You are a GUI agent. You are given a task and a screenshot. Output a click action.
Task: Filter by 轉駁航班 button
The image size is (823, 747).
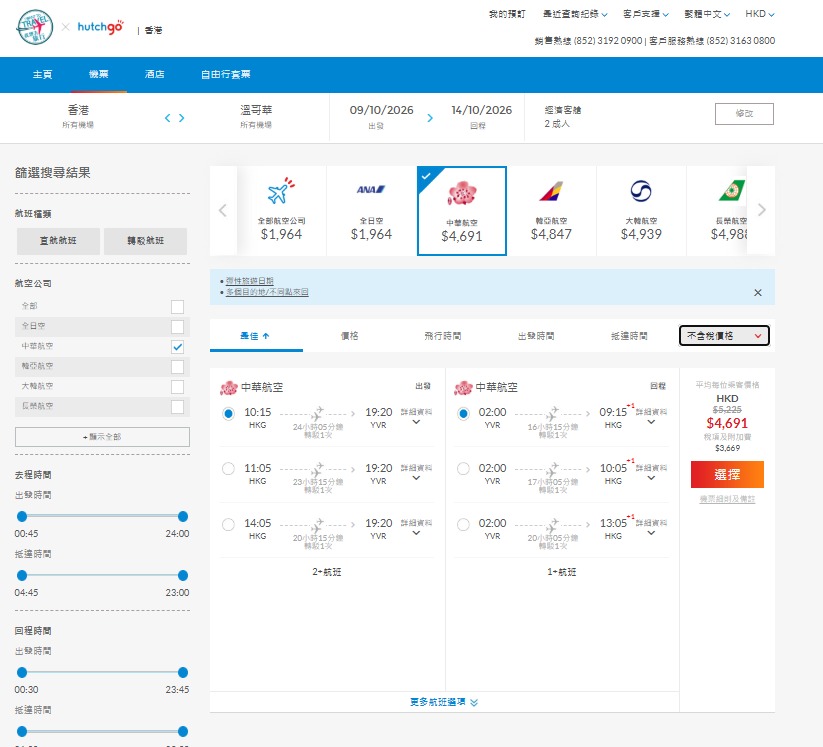coord(145,241)
